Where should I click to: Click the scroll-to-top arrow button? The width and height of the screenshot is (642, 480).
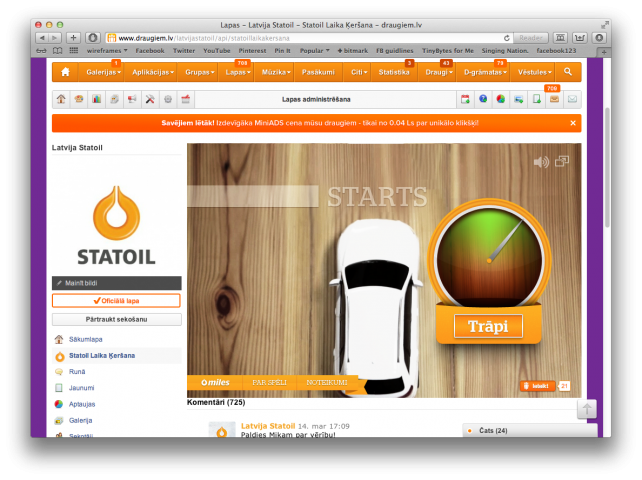coord(586,409)
